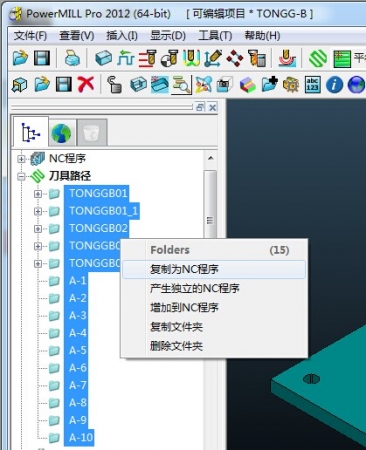Open the recycle bin explorer tab
Screen dimensions: 366x450
(92, 133)
